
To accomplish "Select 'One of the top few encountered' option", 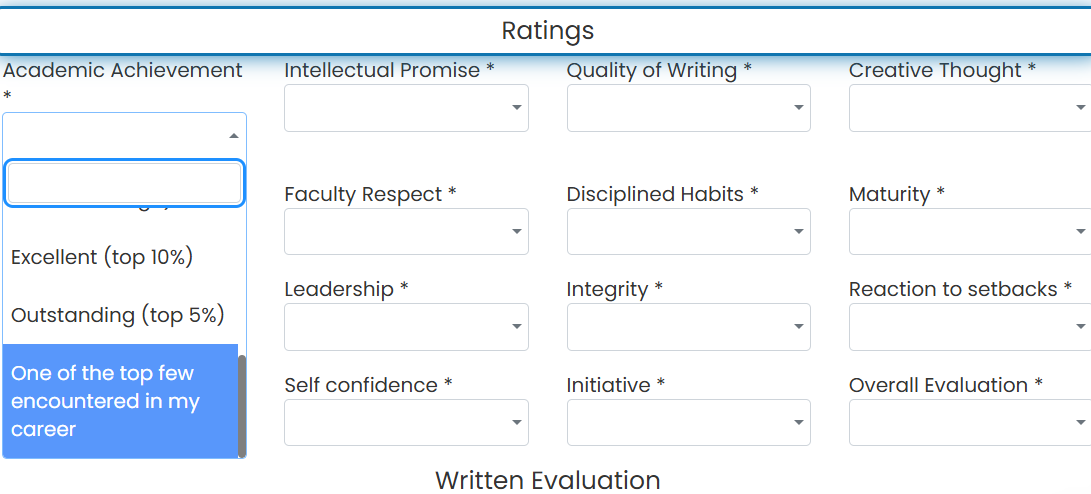I will (120, 401).
